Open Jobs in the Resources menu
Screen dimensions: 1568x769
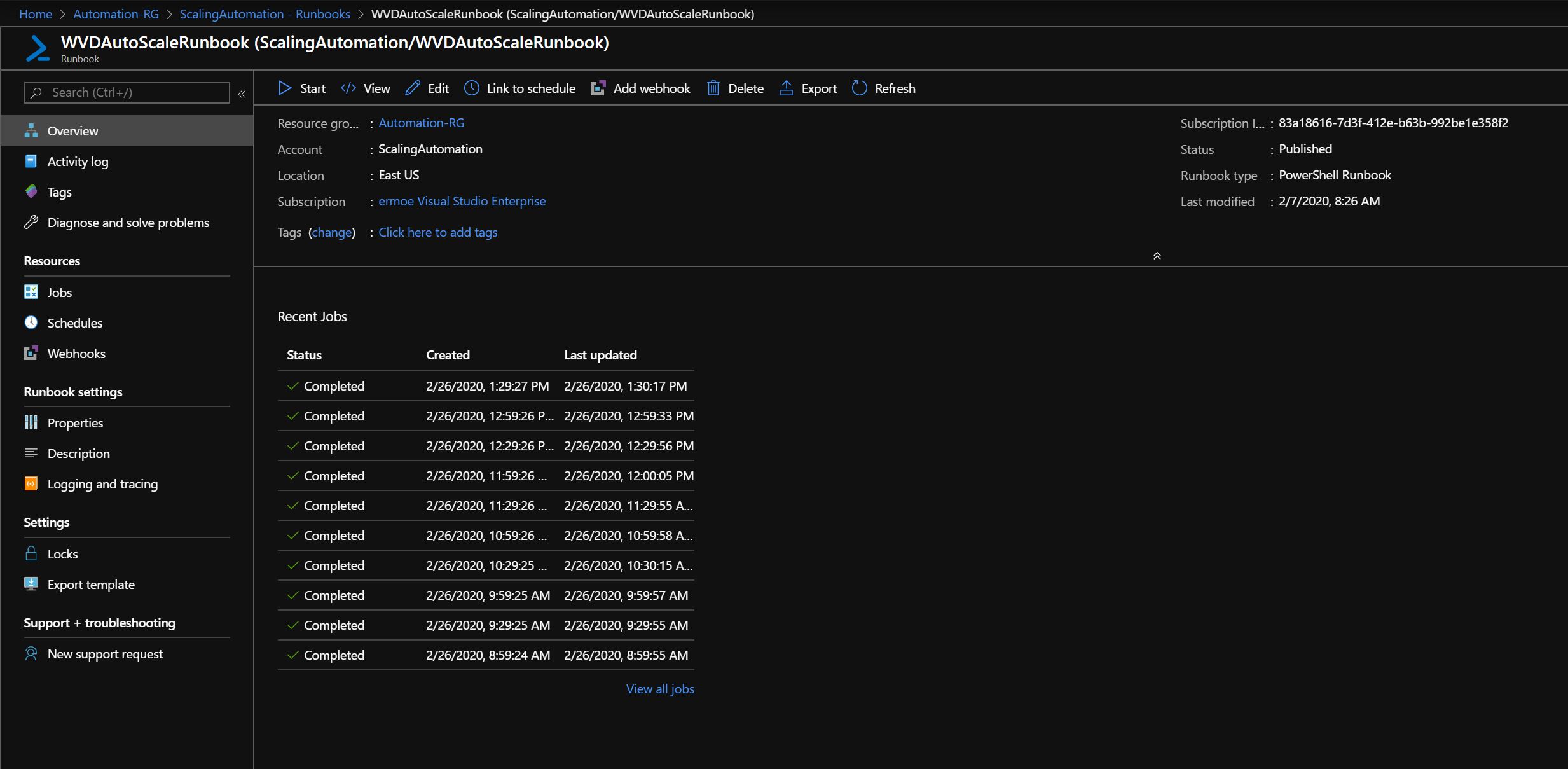click(x=59, y=293)
